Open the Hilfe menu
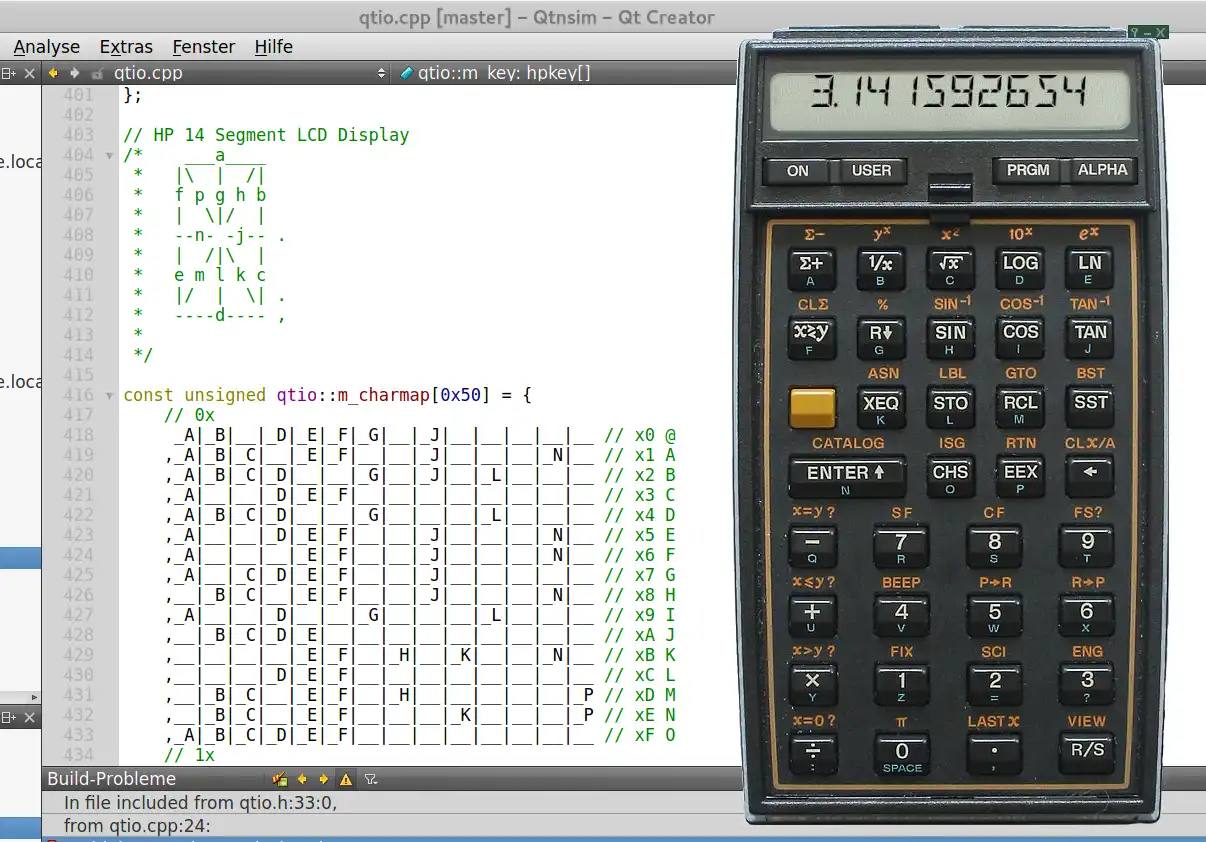Viewport: 1206px width, 842px height. pos(274,47)
